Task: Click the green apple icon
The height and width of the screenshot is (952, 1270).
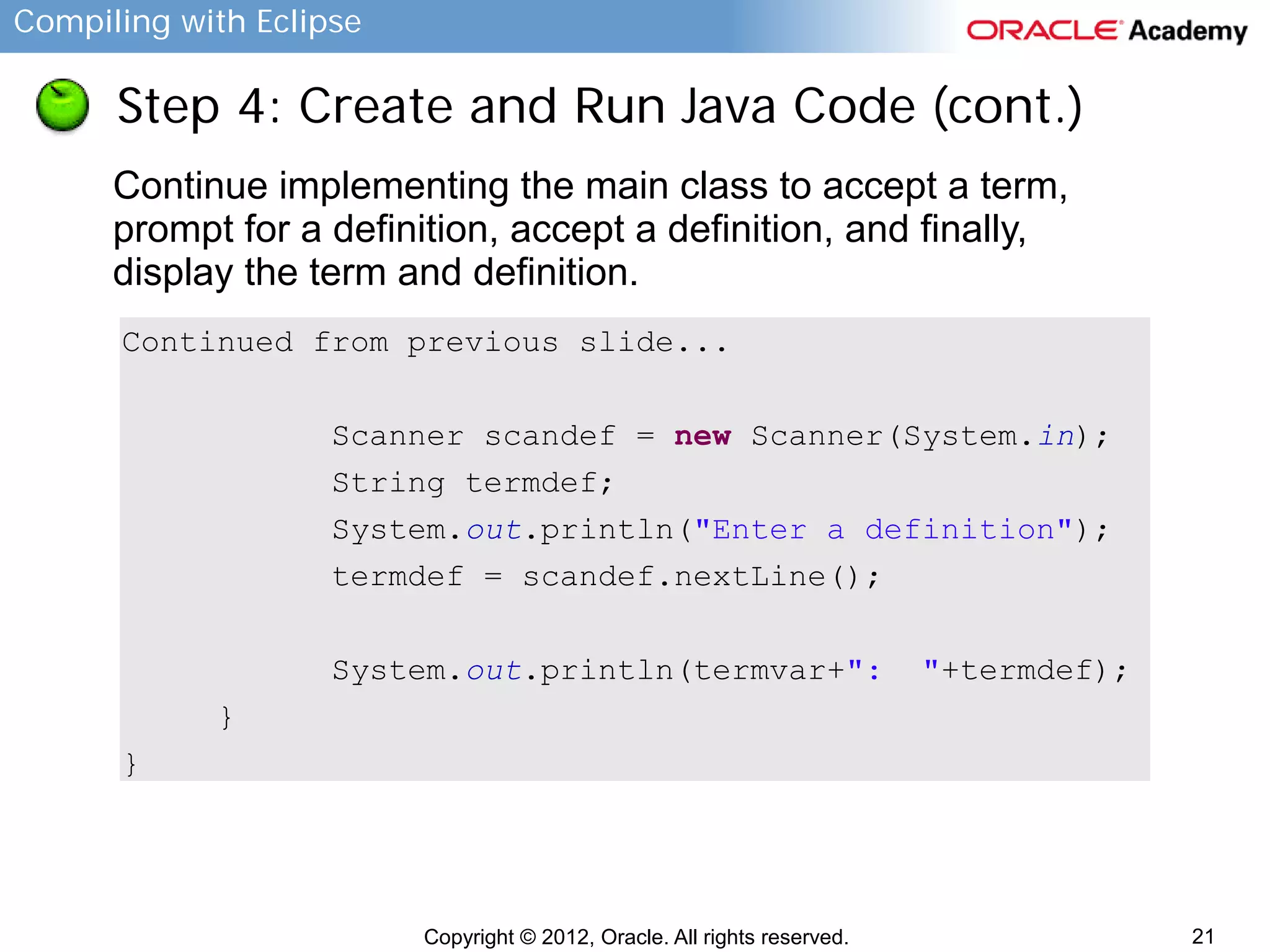Action: click(63, 105)
